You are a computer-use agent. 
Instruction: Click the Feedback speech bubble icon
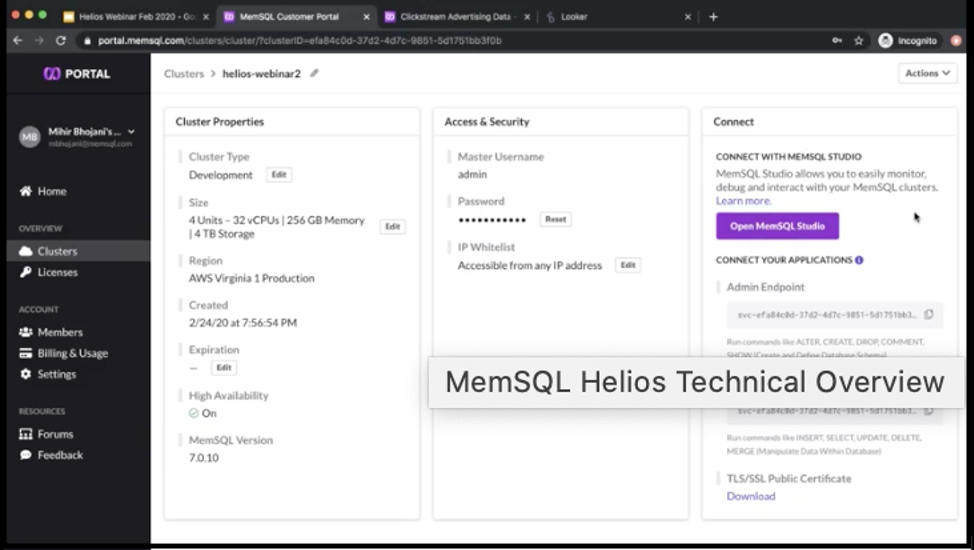[x=25, y=455]
